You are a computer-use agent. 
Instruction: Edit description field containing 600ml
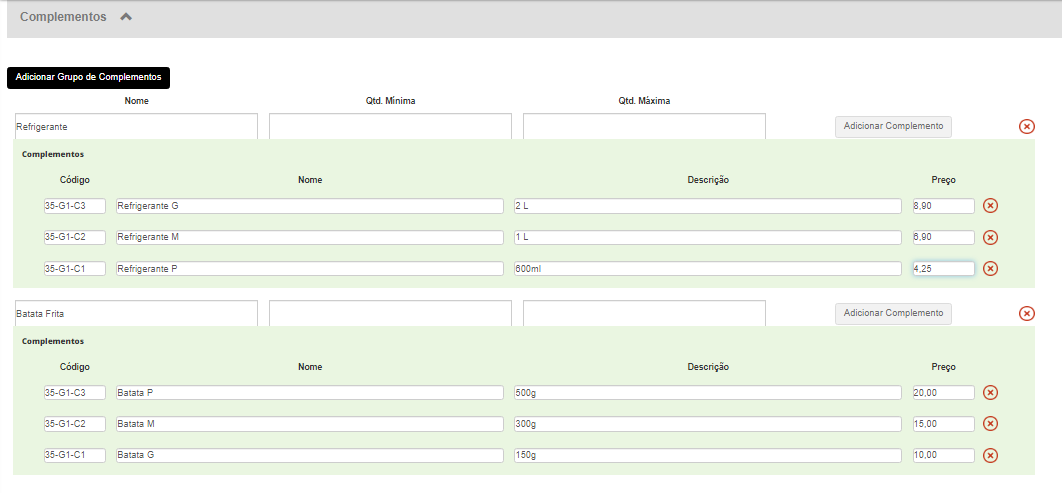coord(708,269)
